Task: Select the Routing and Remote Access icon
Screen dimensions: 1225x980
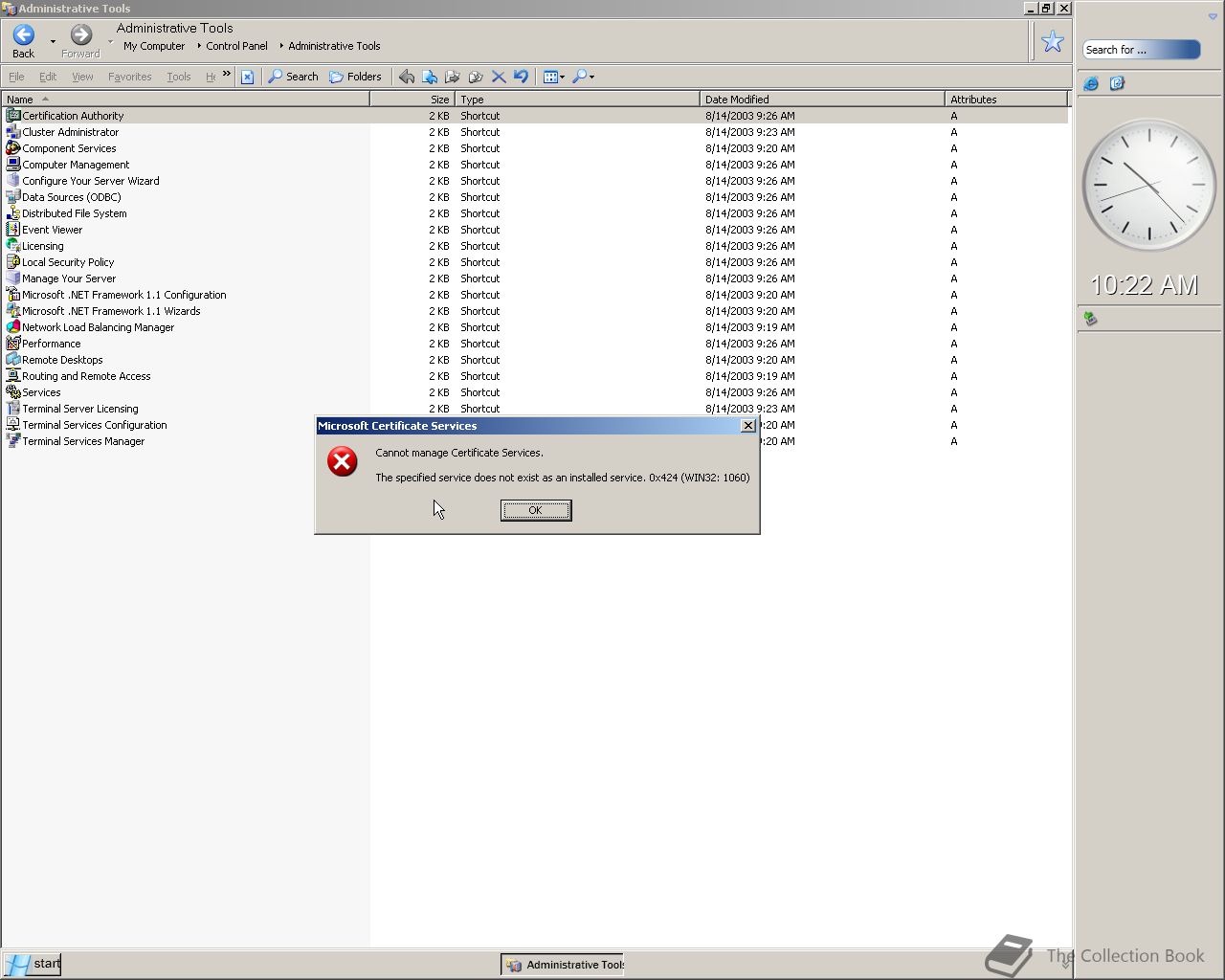Action: click(13, 376)
